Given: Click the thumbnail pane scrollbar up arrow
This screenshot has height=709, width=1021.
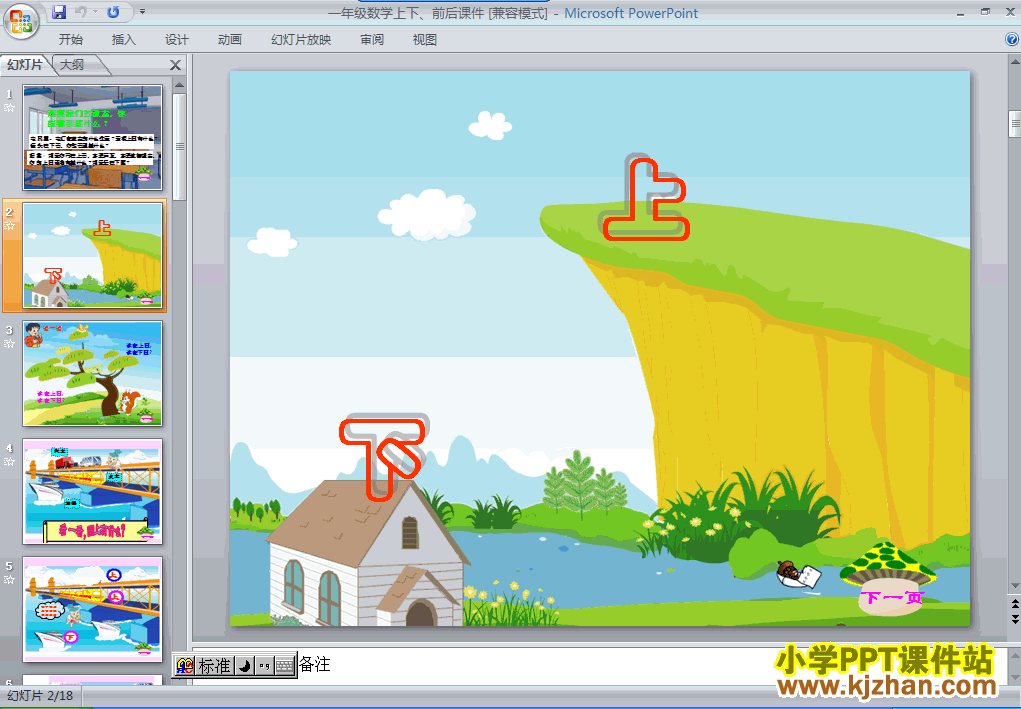Looking at the screenshot, I should click(x=180, y=85).
